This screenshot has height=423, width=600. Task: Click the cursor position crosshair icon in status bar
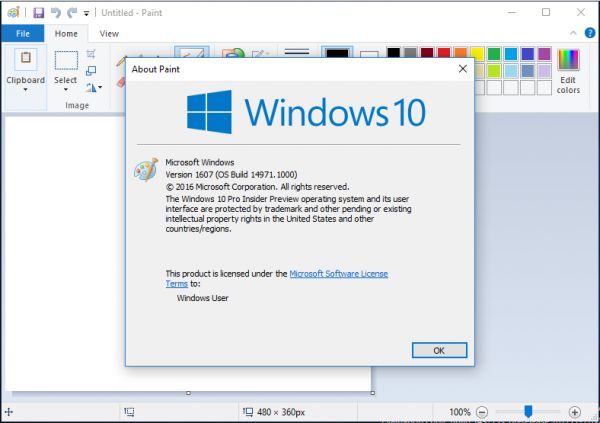point(9,412)
